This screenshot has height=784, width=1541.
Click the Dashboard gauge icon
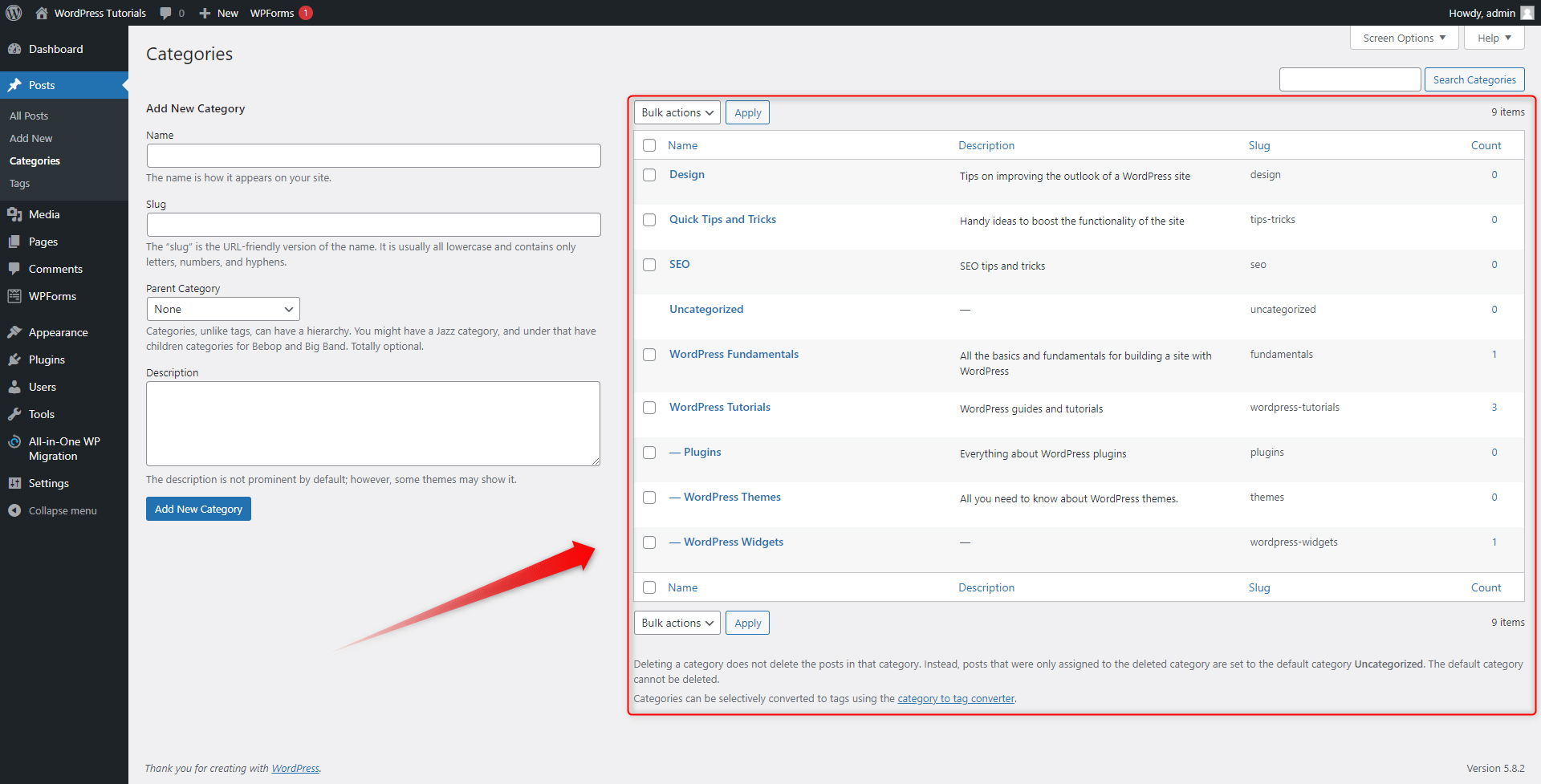pos(14,49)
